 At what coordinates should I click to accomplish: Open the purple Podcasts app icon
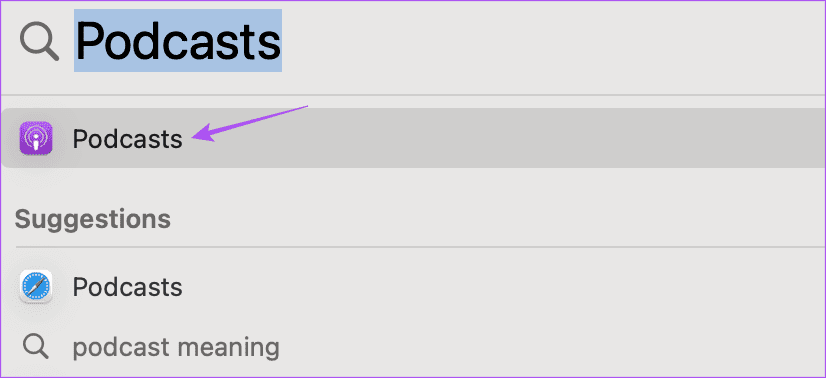tap(36, 138)
